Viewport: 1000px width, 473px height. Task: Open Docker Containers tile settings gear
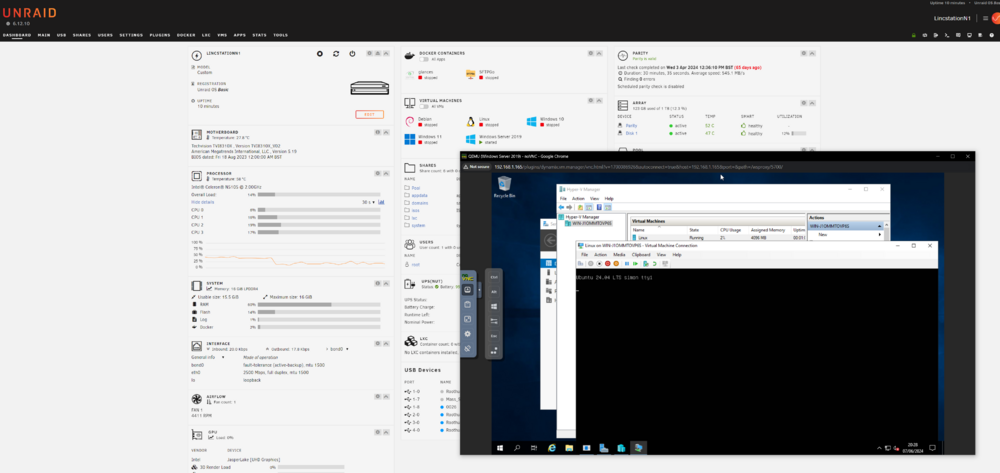(x=591, y=53)
